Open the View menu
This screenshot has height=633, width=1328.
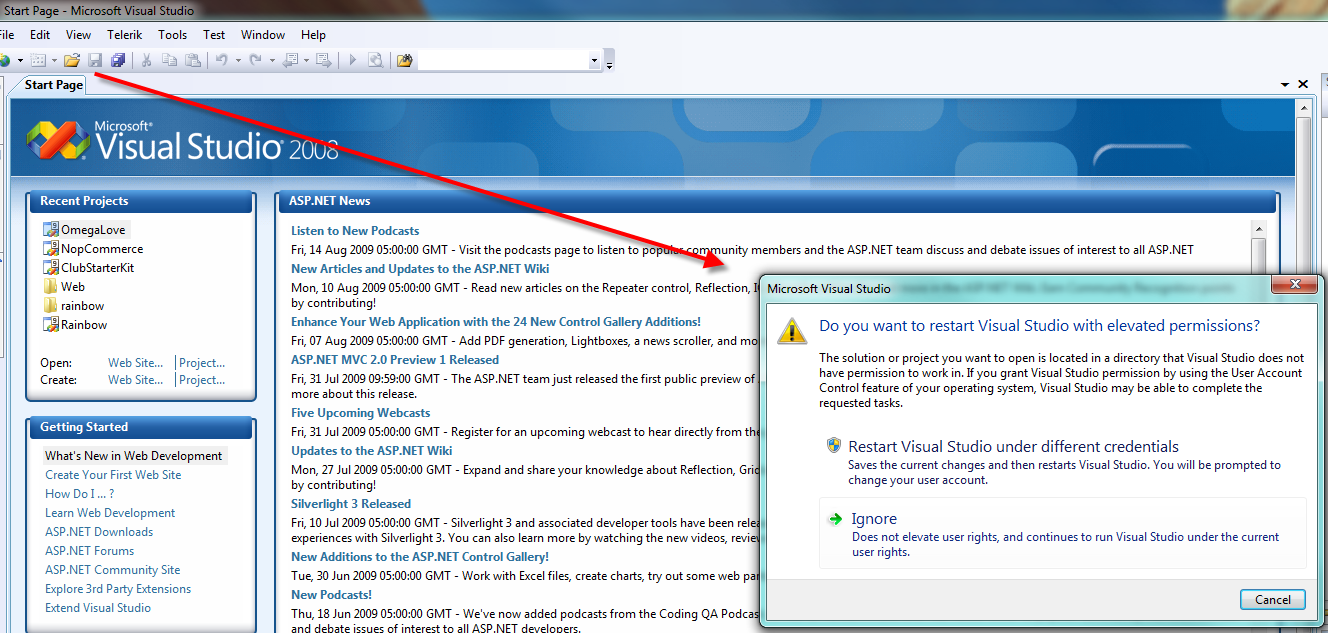[x=78, y=35]
